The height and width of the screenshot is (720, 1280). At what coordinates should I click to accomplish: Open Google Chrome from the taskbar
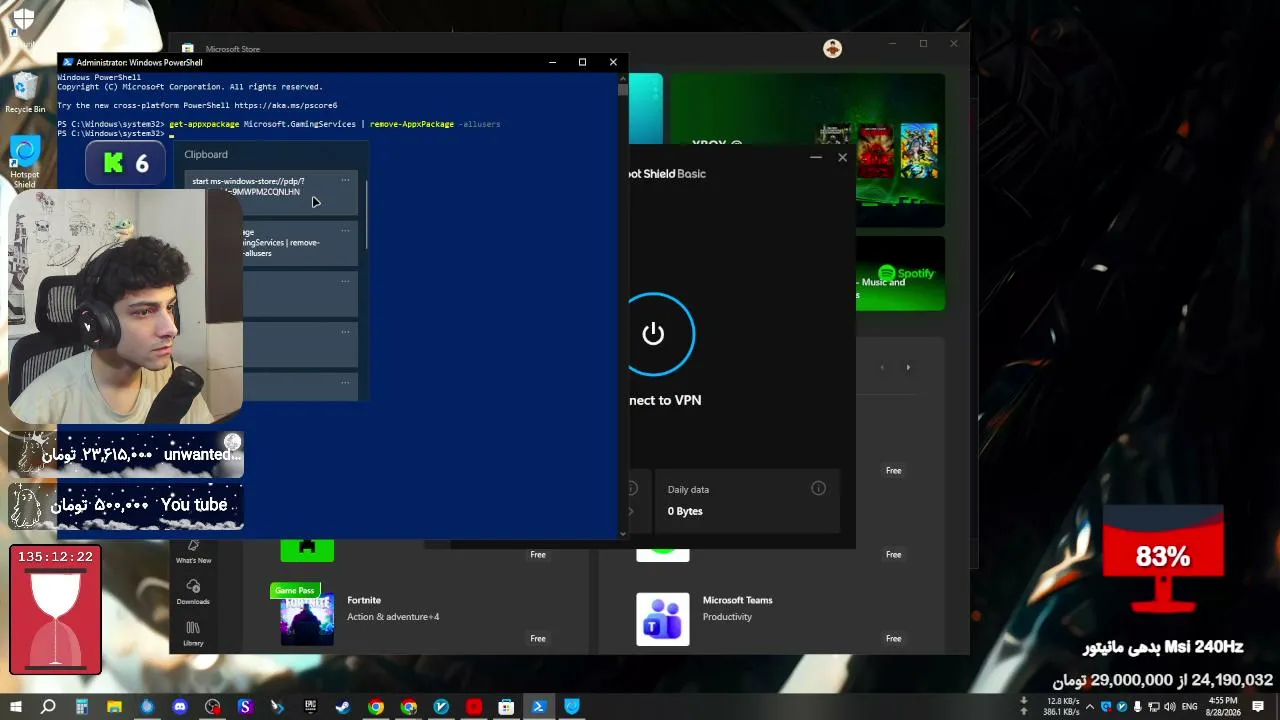376,707
